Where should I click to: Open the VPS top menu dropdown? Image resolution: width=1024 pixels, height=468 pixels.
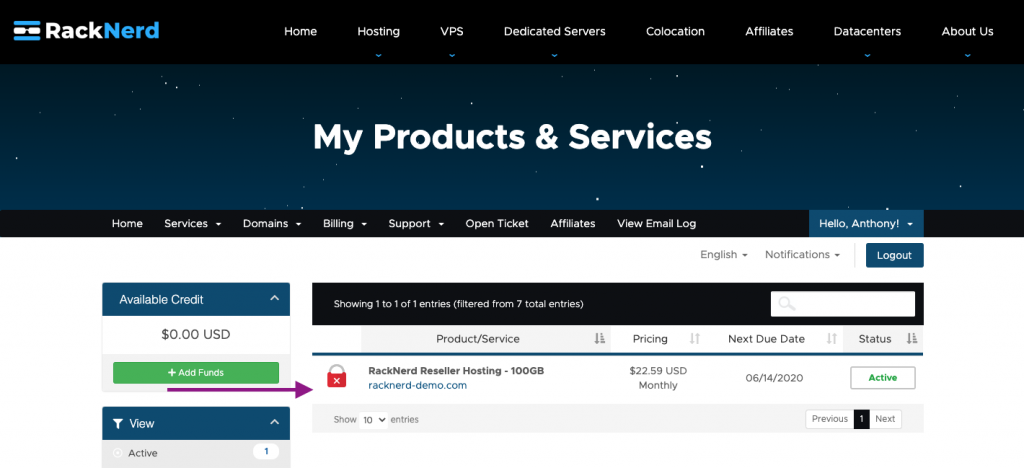tap(452, 31)
